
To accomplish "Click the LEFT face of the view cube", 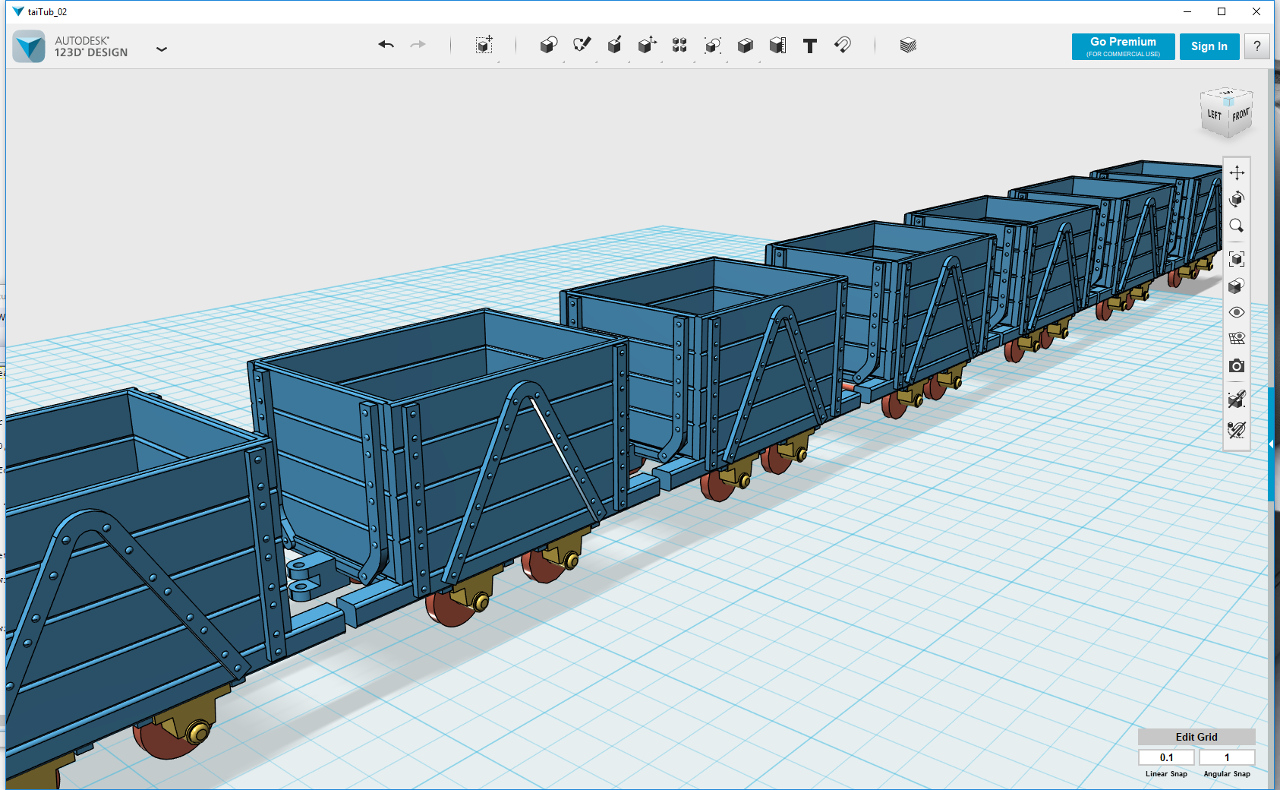I will pyautogui.click(x=1214, y=114).
